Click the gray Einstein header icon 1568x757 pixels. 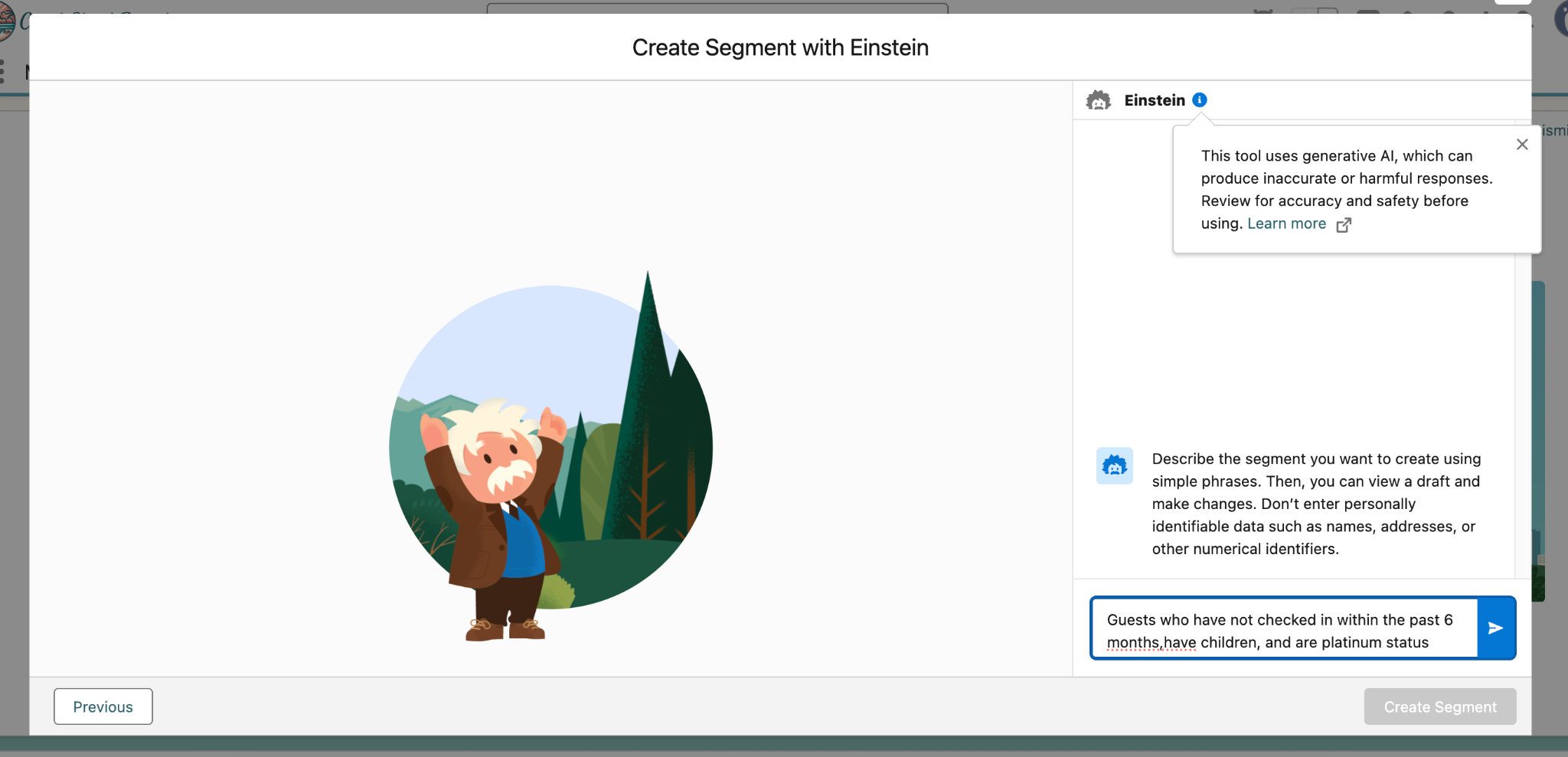pyautogui.click(x=1099, y=100)
